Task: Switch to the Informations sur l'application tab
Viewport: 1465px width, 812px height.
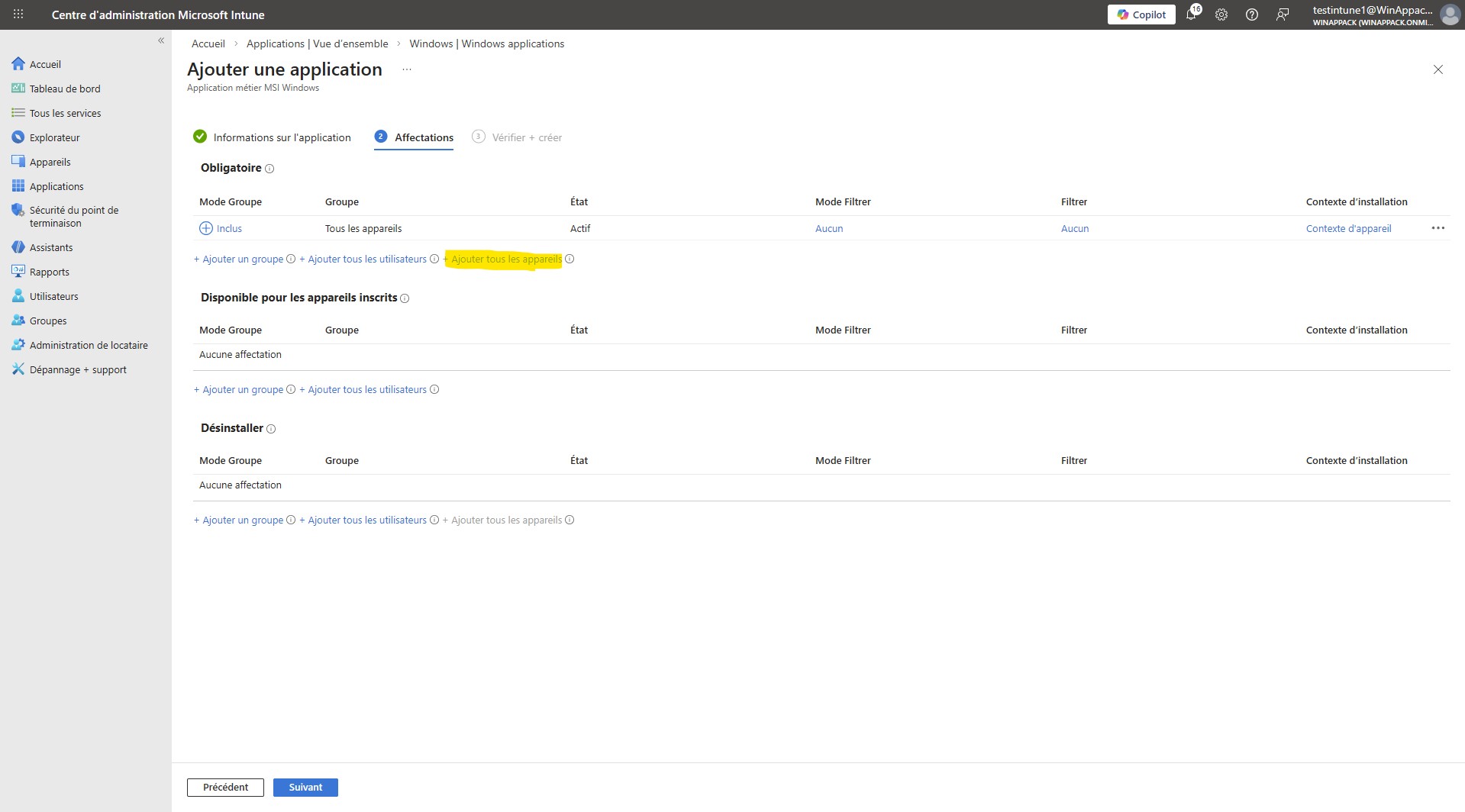Action: [x=282, y=137]
